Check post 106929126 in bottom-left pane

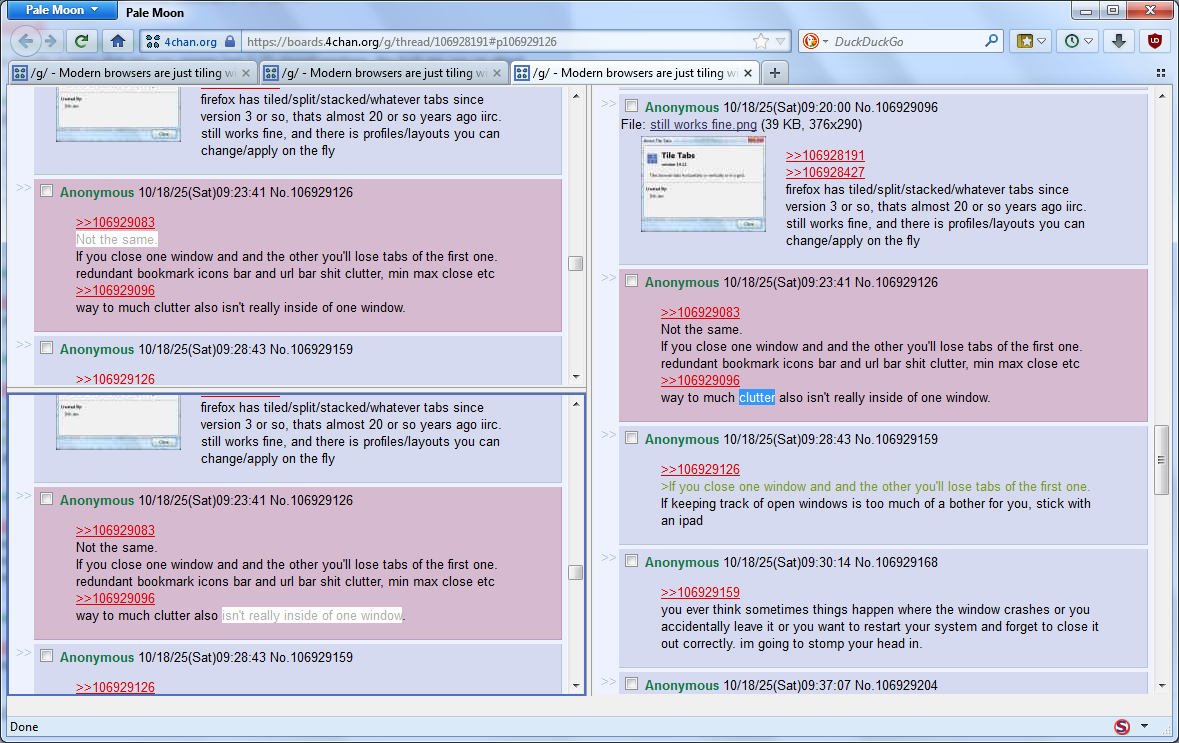(x=47, y=499)
